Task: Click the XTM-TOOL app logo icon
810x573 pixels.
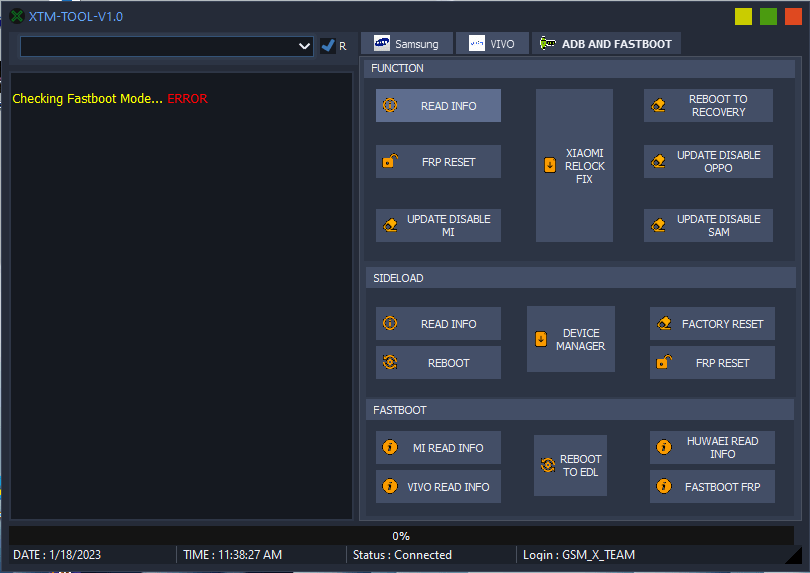Action: (17, 17)
